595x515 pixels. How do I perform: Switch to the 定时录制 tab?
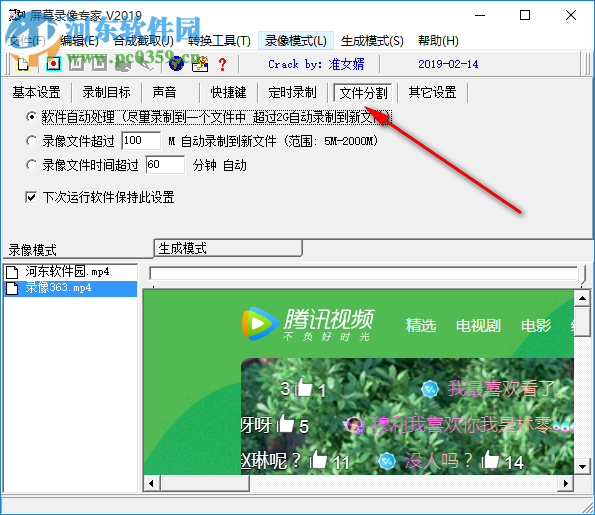click(292, 93)
